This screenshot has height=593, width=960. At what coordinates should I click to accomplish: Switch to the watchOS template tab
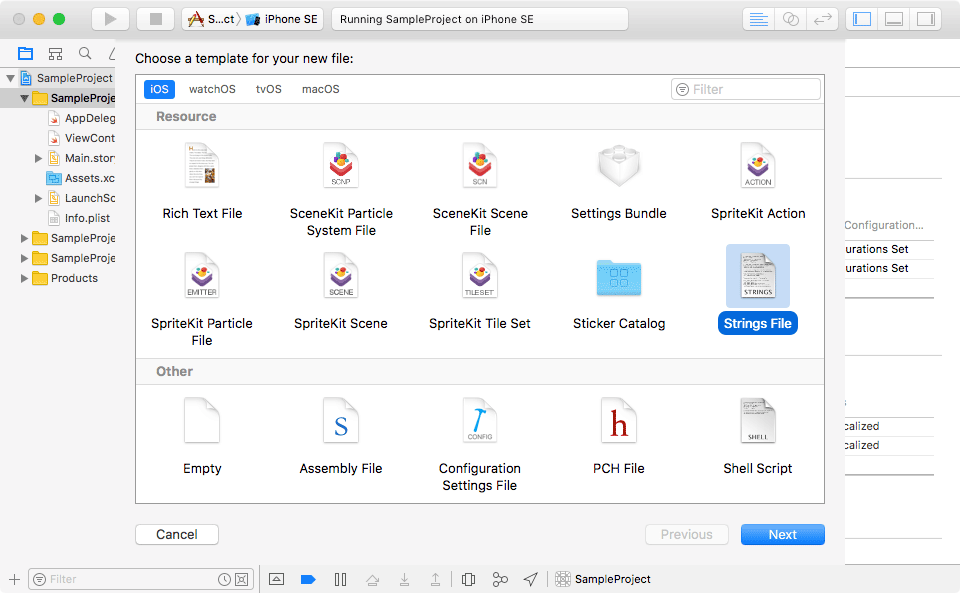click(212, 89)
